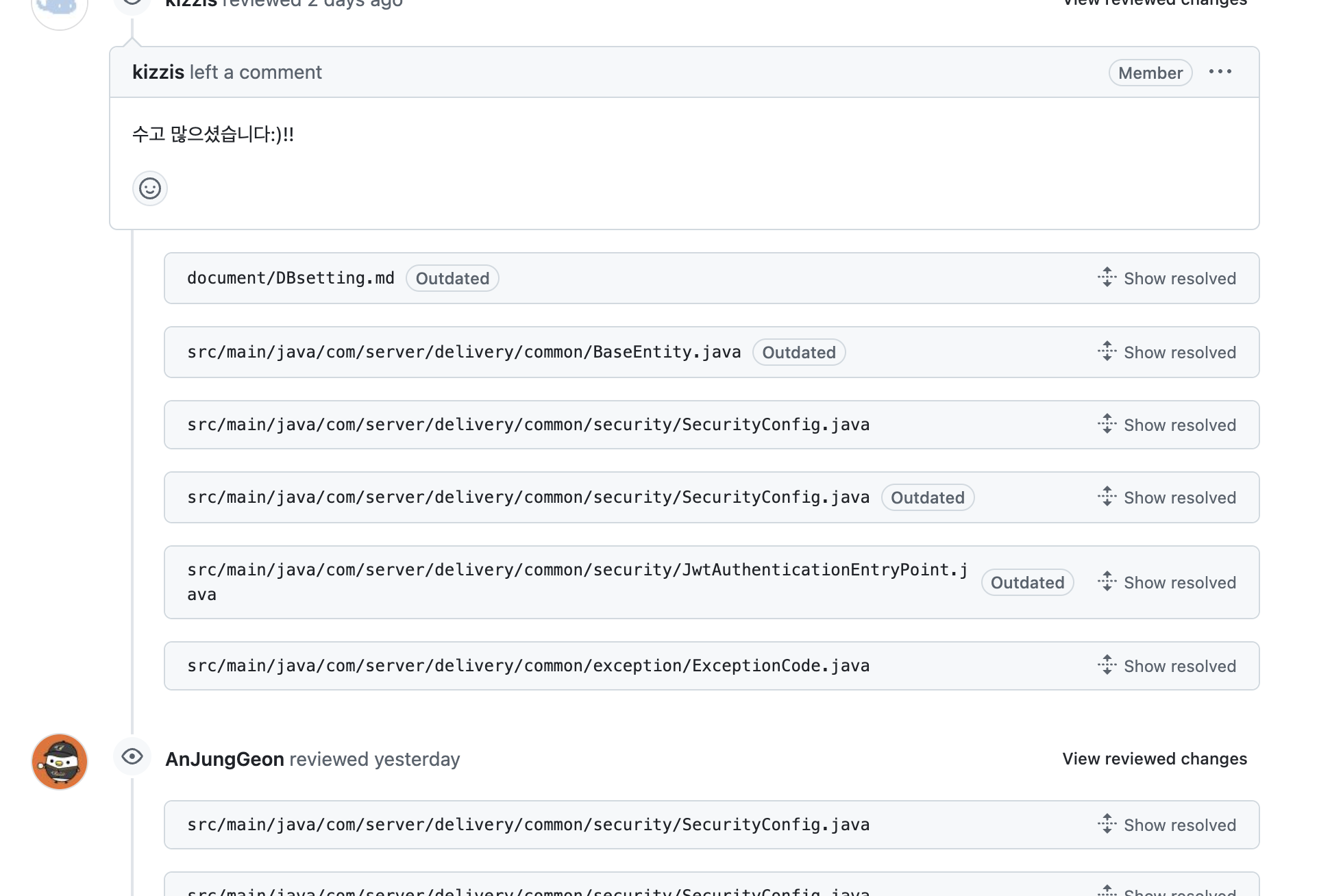This screenshot has height=896, width=1343.
Task: Open the AnJungGeon username link
Action: point(225,760)
